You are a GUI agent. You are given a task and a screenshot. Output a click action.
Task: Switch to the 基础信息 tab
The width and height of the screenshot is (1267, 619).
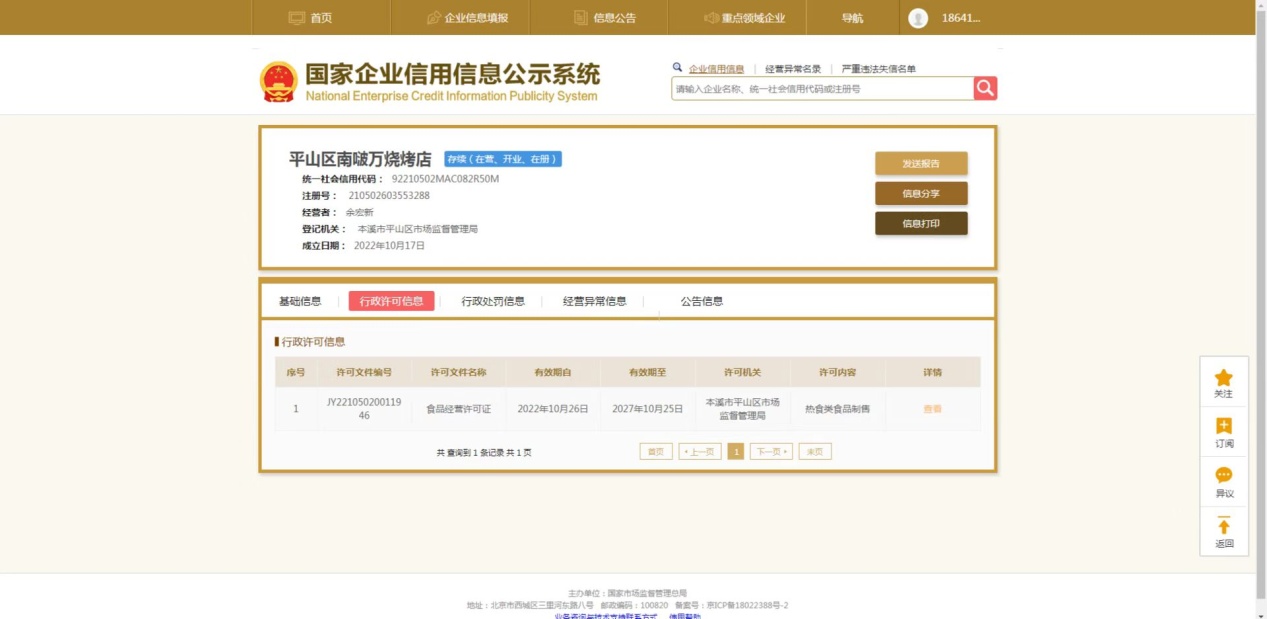click(x=300, y=301)
